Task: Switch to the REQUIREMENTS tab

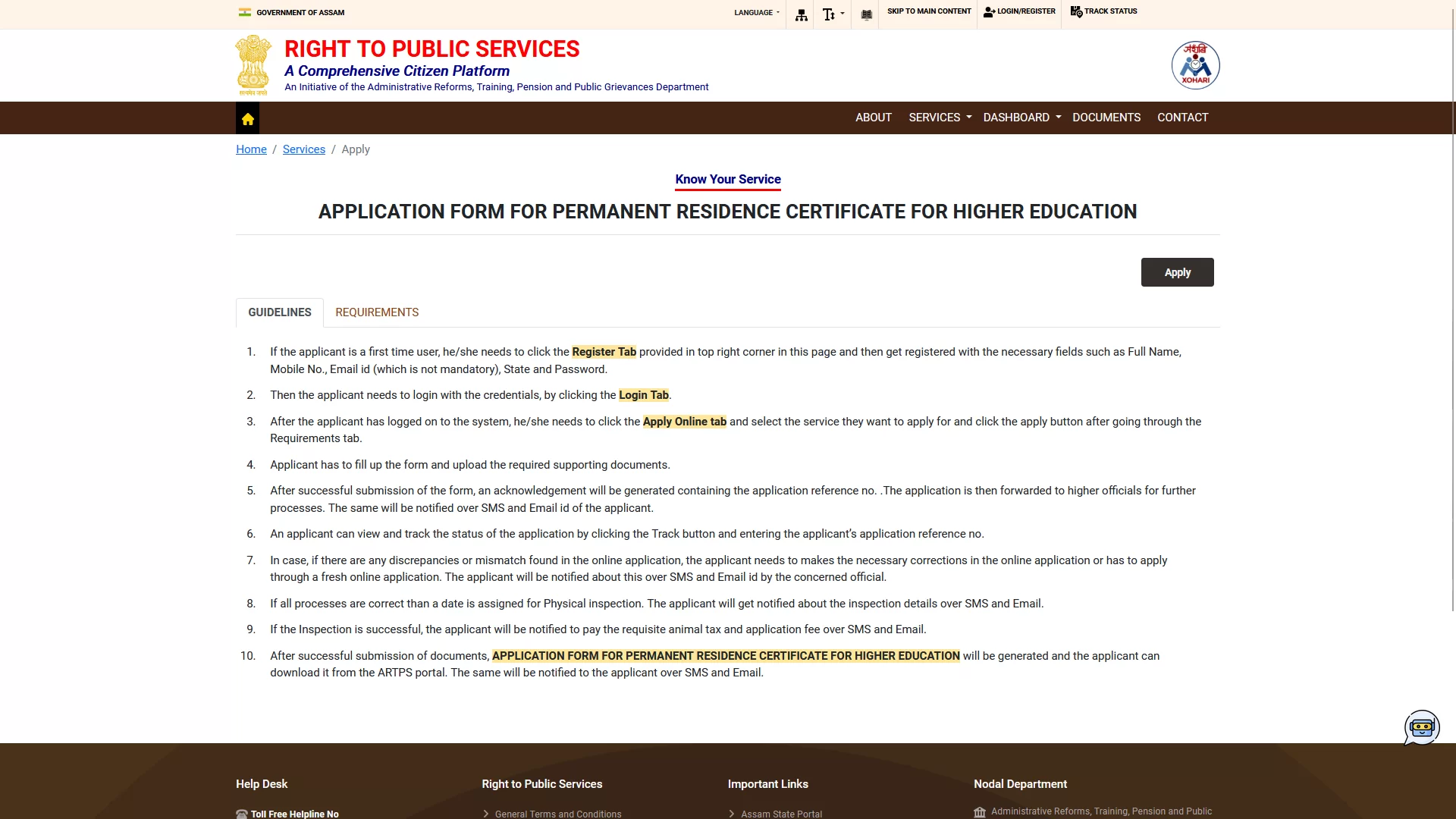Action: [377, 312]
